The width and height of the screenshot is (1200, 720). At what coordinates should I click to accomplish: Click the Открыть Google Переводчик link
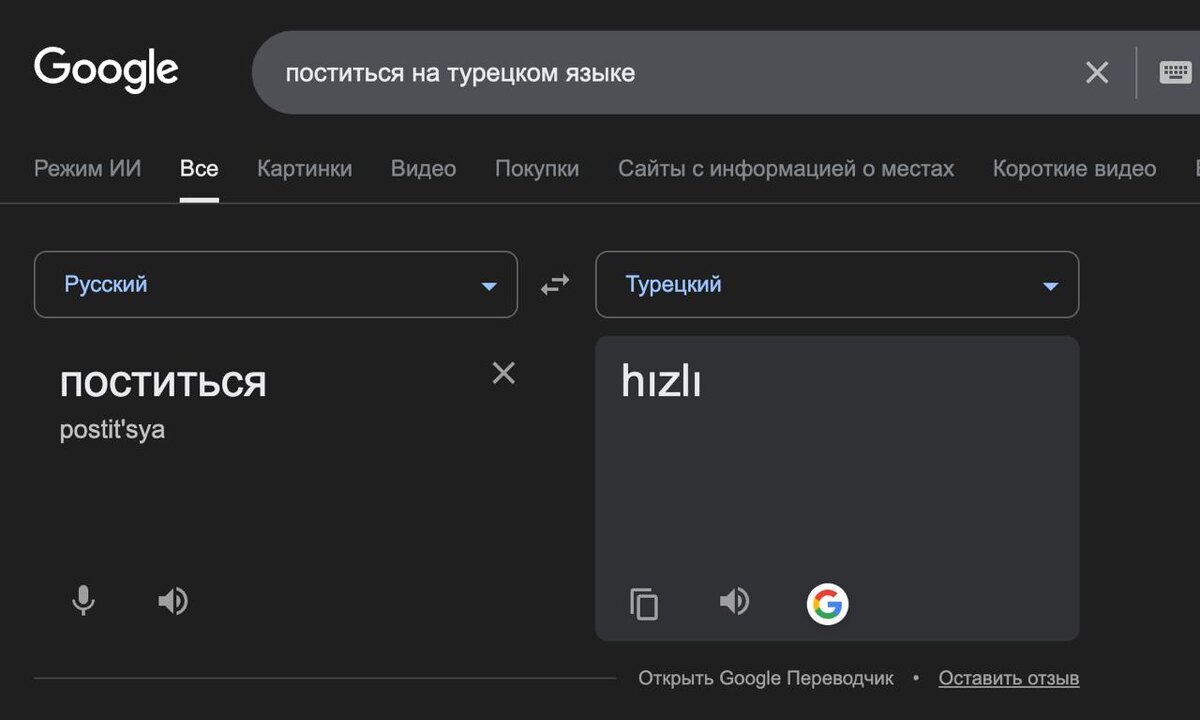[766, 678]
